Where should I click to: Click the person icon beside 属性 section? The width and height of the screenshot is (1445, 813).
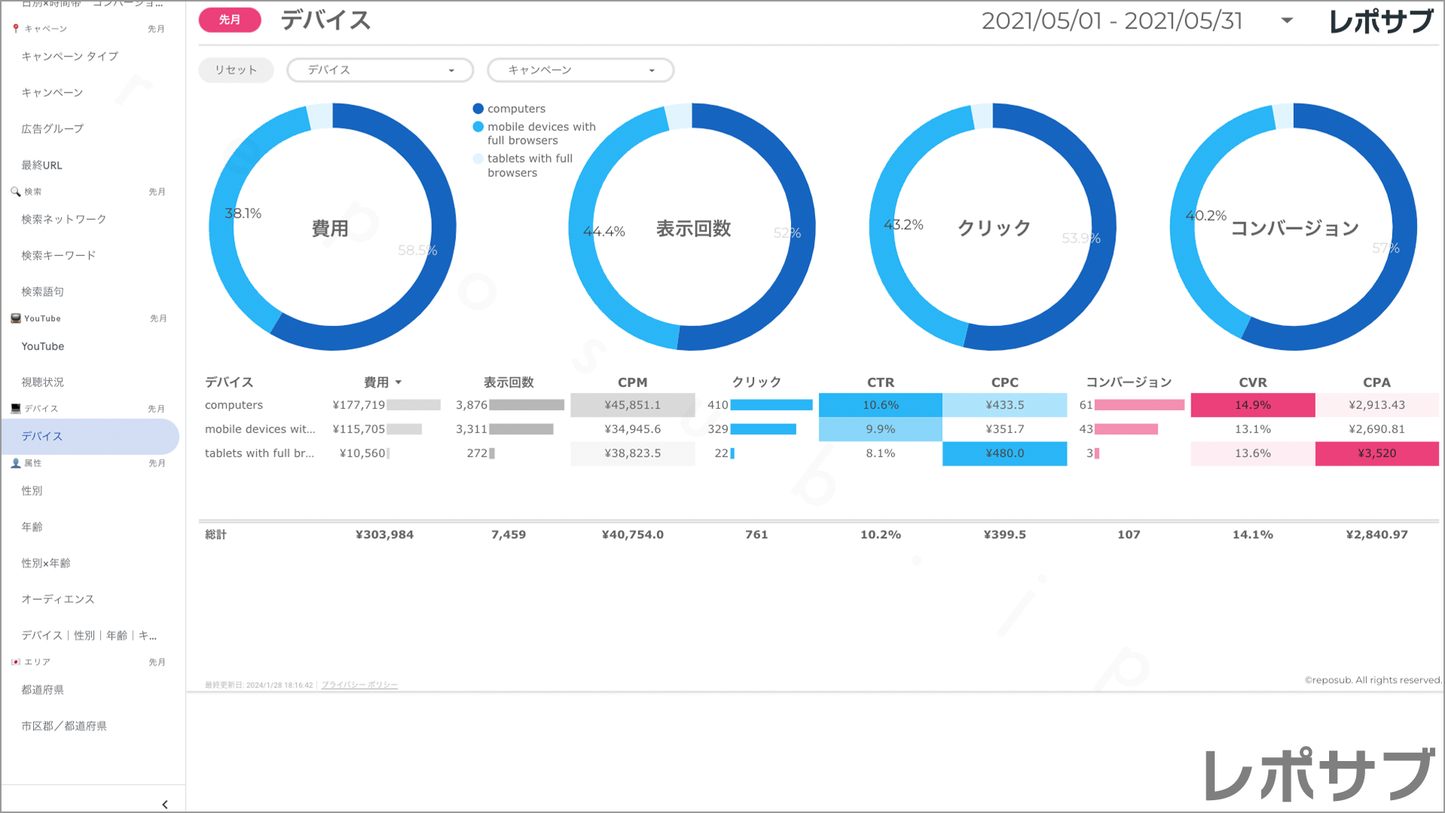coord(15,463)
